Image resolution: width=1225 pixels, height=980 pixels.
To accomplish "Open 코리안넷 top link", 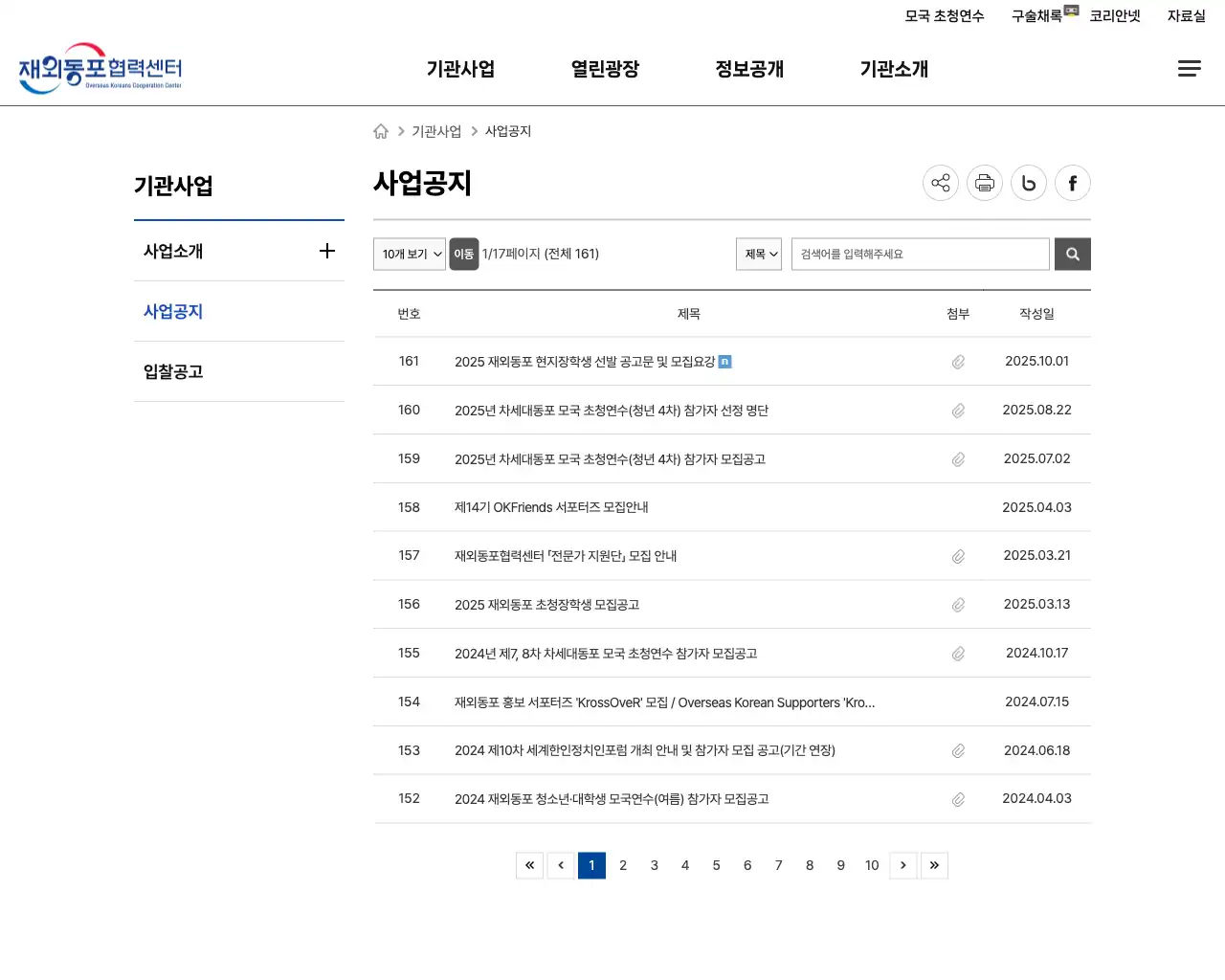I will 1115,16.
